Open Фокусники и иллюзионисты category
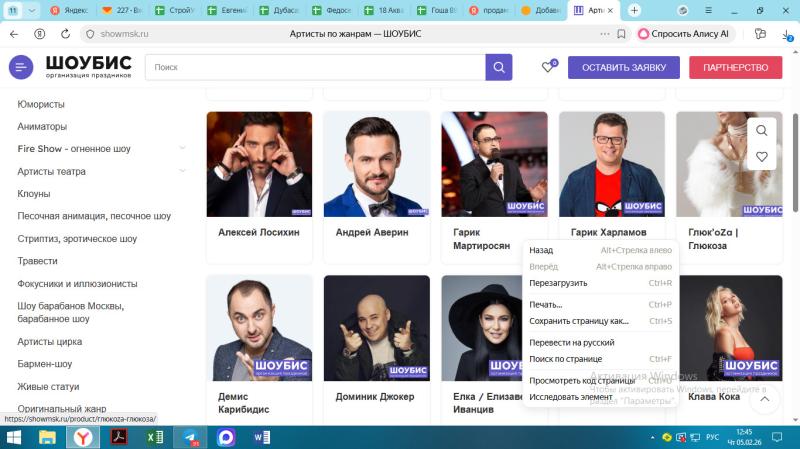The image size is (800, 449). [77, 284]
